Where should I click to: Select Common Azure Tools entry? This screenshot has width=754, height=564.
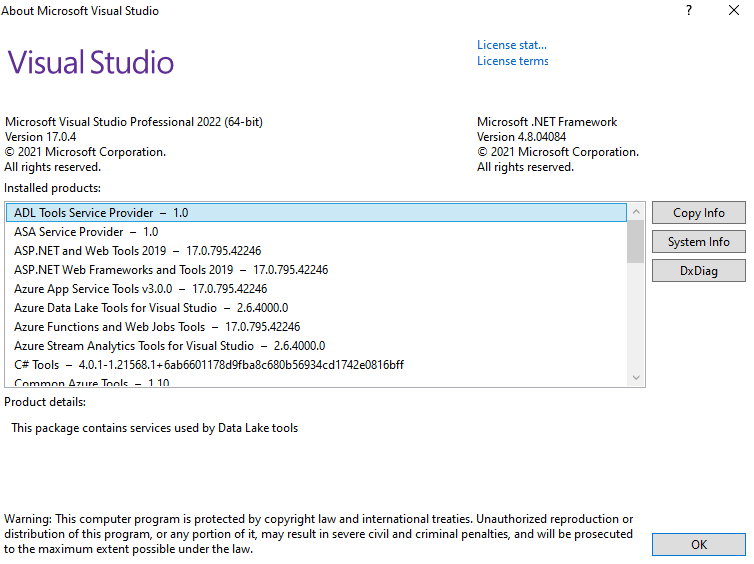click(316, 381)
